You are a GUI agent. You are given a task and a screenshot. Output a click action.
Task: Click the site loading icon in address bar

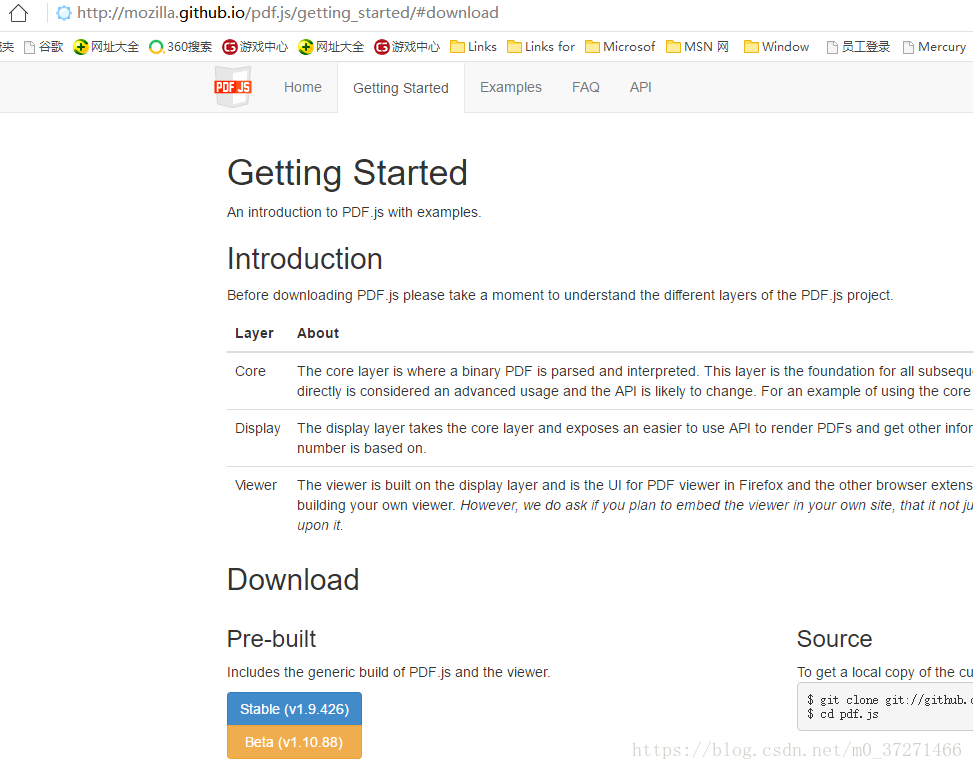click(x=63, y=13)
